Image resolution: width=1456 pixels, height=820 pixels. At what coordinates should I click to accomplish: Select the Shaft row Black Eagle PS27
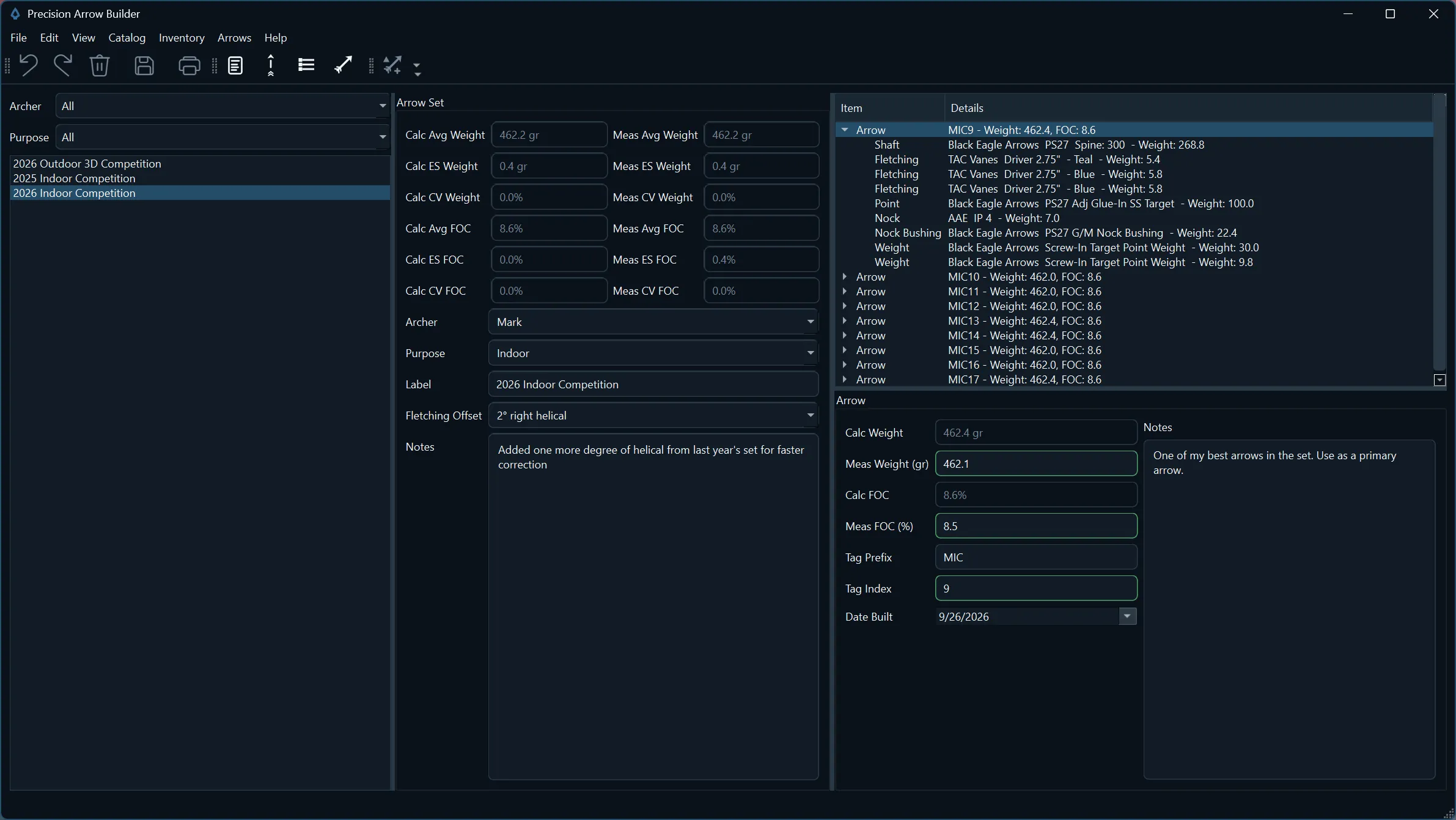(1134, 144)
